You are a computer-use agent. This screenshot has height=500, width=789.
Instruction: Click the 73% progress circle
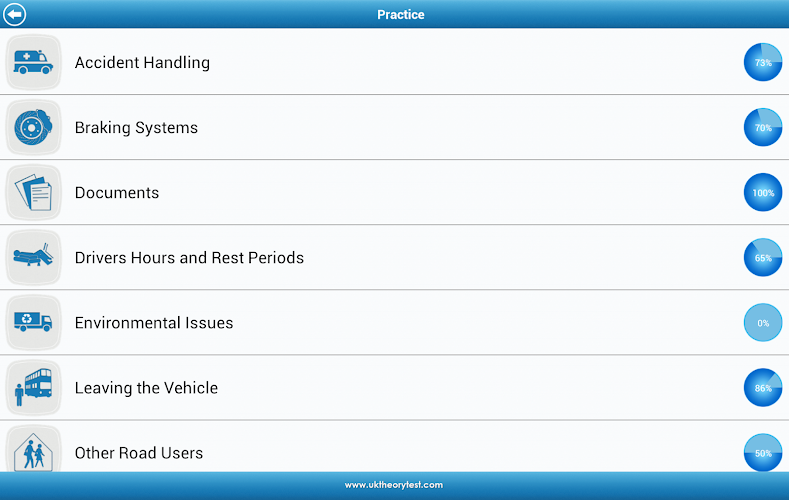pos(763,62)
